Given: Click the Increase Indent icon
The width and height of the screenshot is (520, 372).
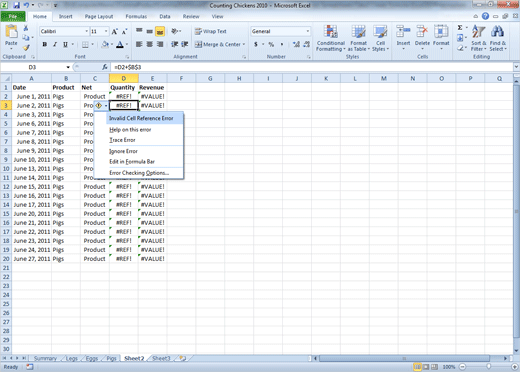Looking at the screenshot, I should click(185, 44).
